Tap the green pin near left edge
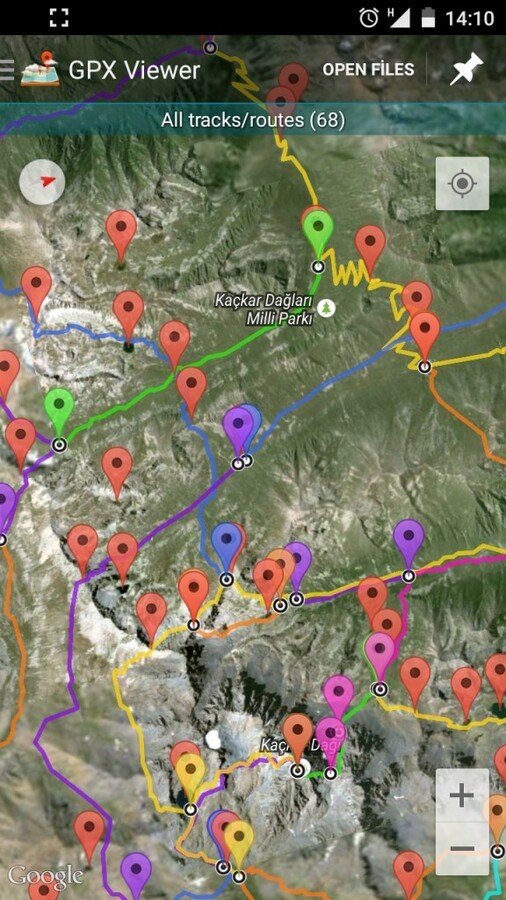 click(59, 411)
